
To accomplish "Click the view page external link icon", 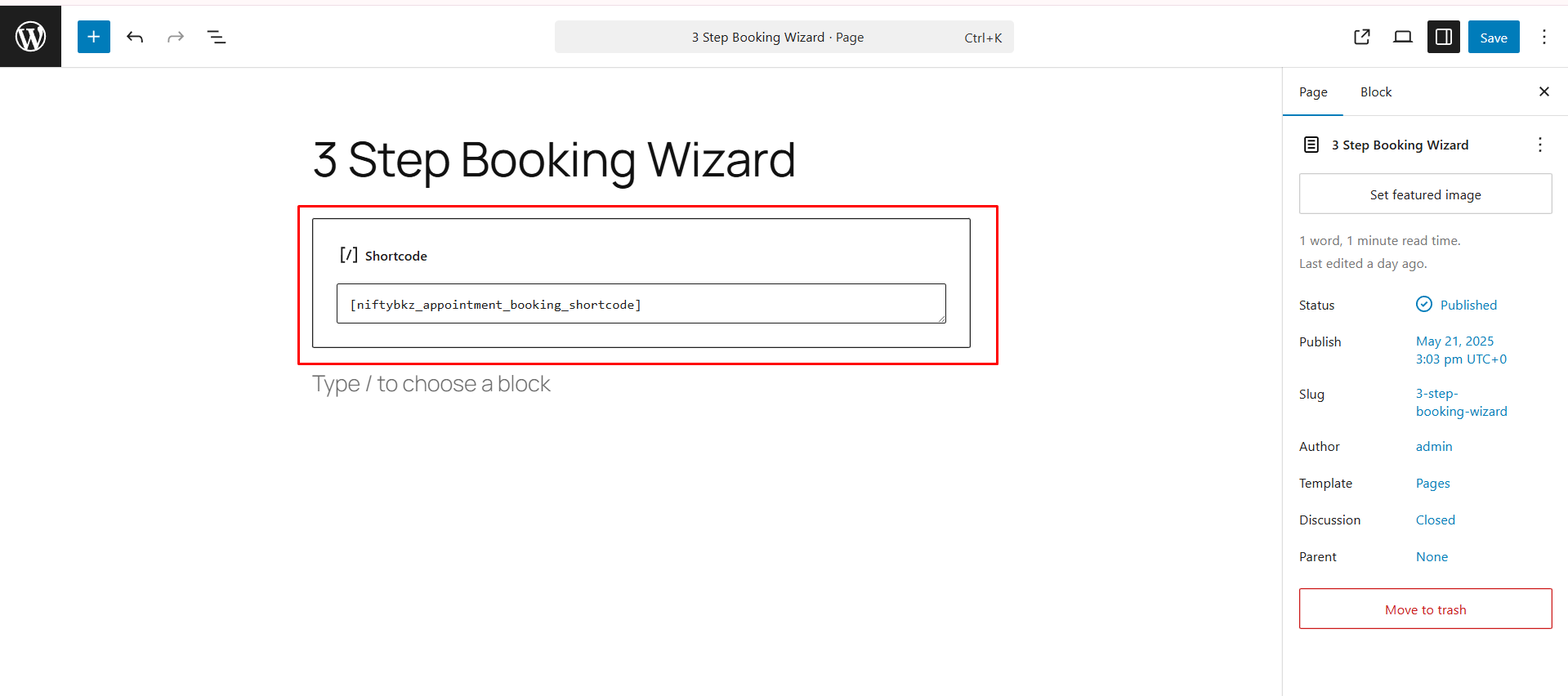I will (x=1362, y=37).
